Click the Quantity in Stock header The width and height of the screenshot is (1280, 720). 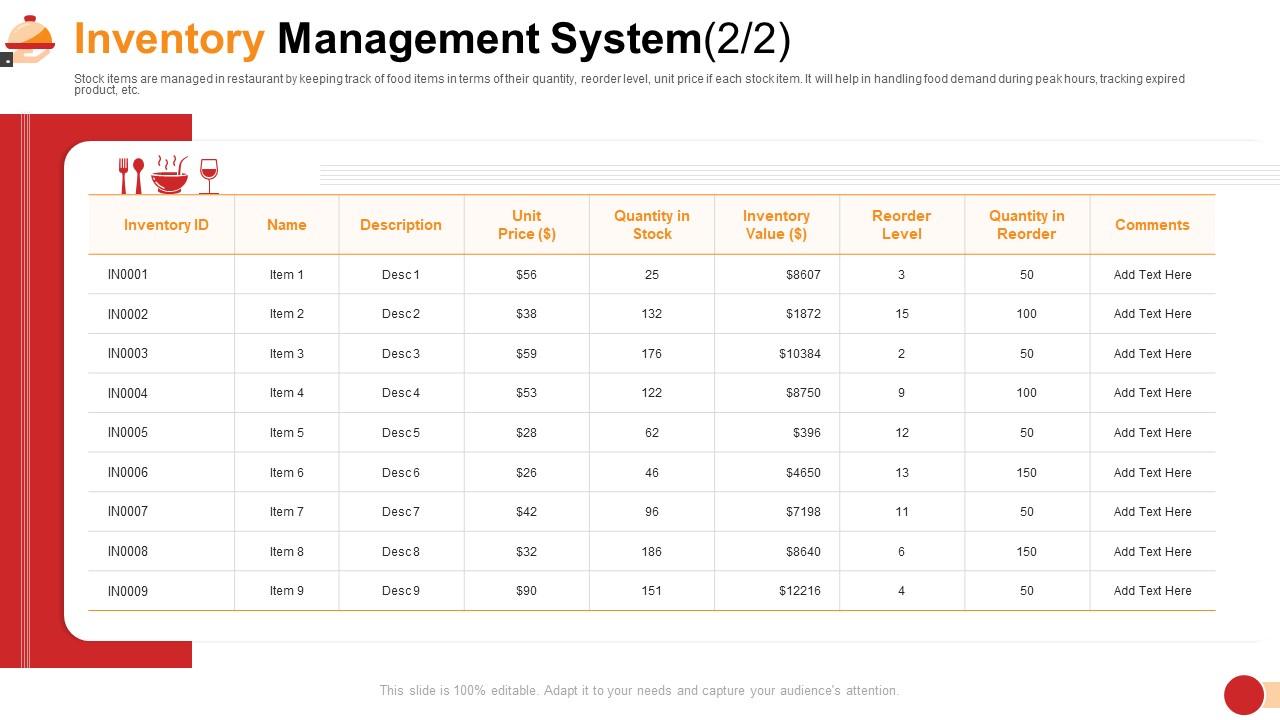point(651,225)
